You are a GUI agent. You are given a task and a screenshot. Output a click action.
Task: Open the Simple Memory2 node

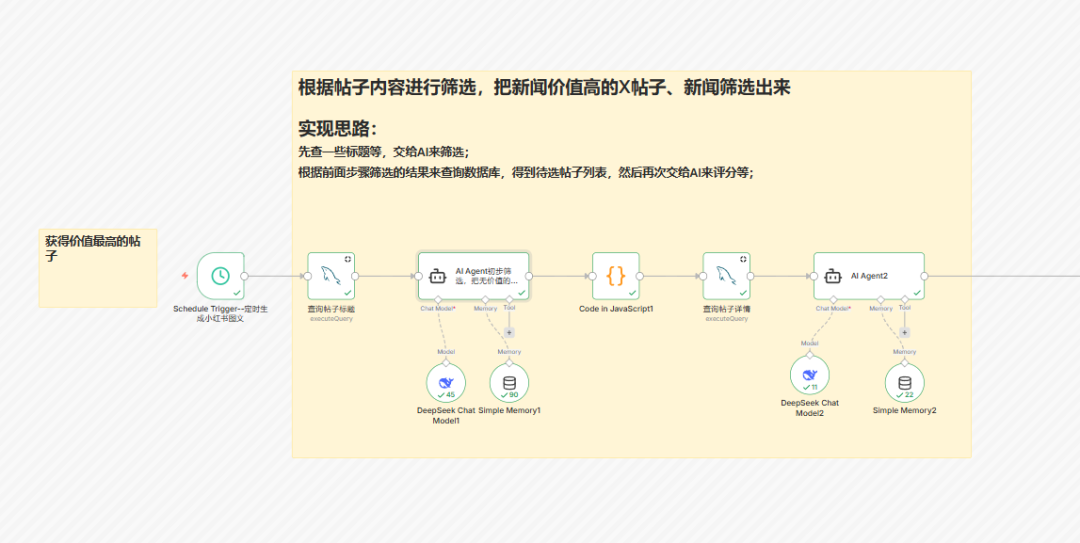(x=905, y=383)
